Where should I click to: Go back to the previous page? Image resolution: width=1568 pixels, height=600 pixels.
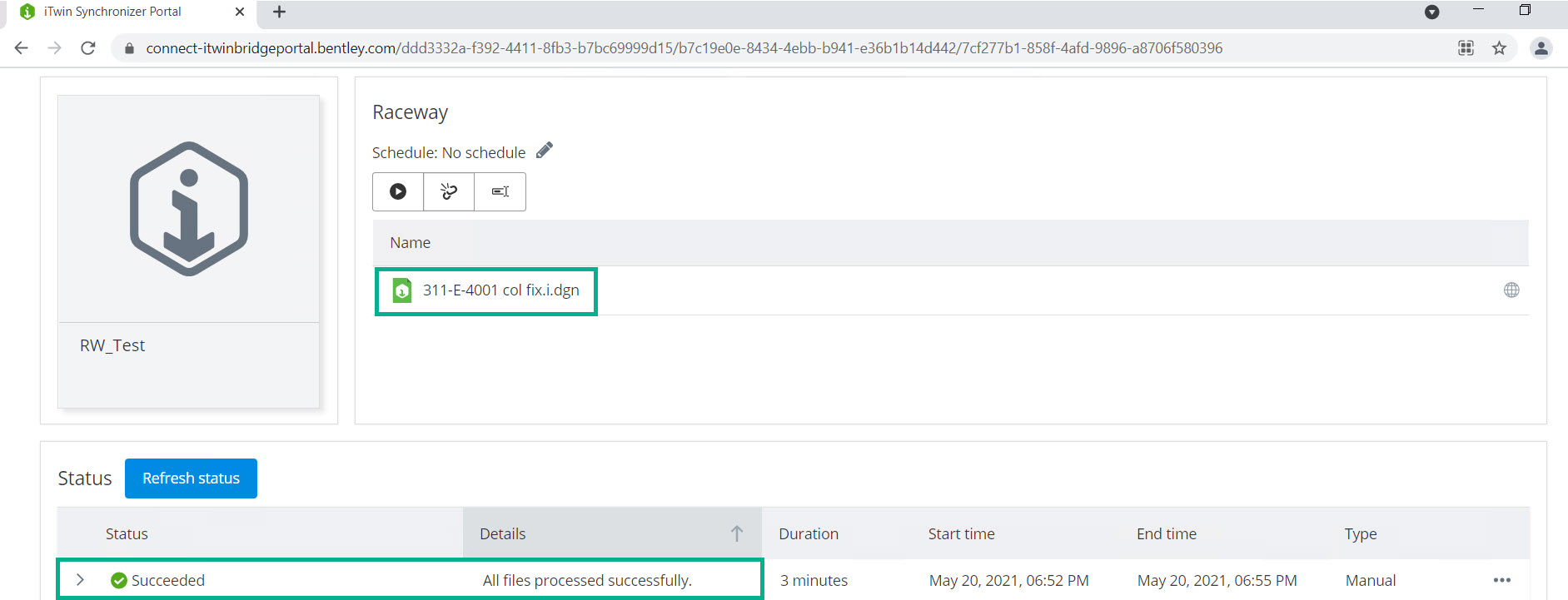(x=22, y=48)
